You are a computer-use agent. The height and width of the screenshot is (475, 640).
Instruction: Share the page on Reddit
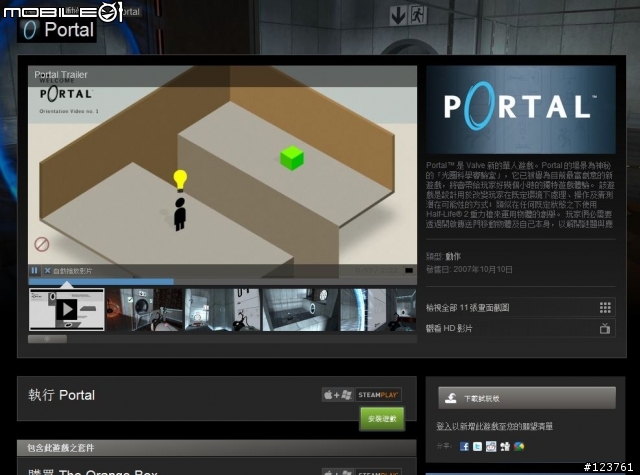tap(491, 446)
